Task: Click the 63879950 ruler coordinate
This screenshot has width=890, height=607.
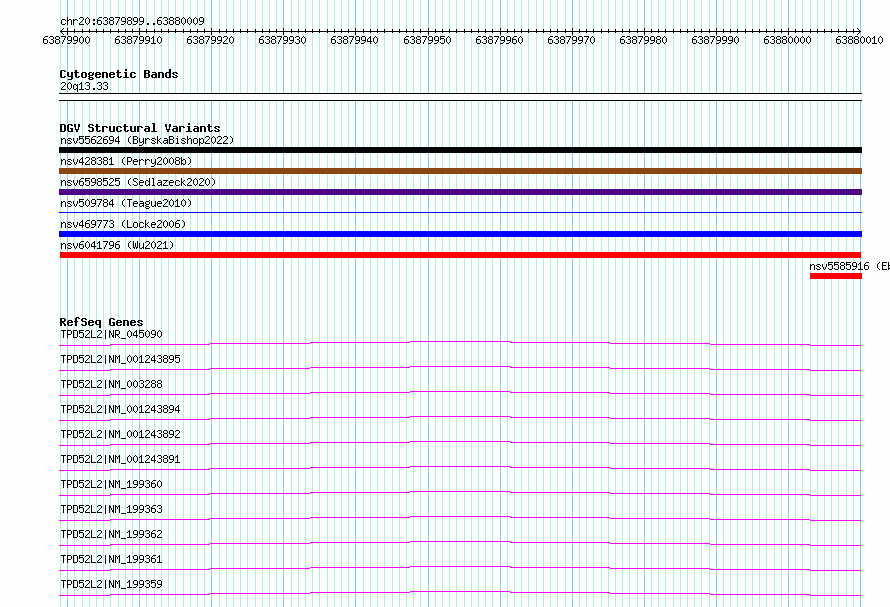Action: [x=427, y=40]
